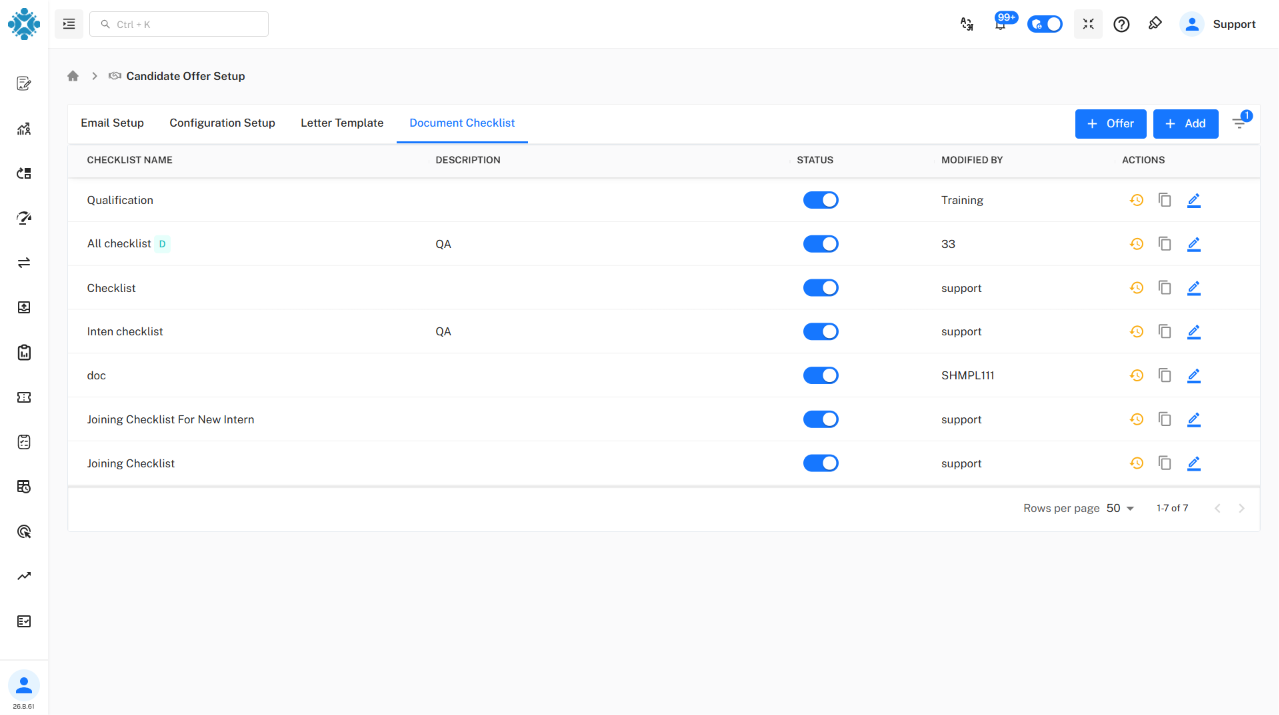Select the Document Checklist tab

point(462,123)
